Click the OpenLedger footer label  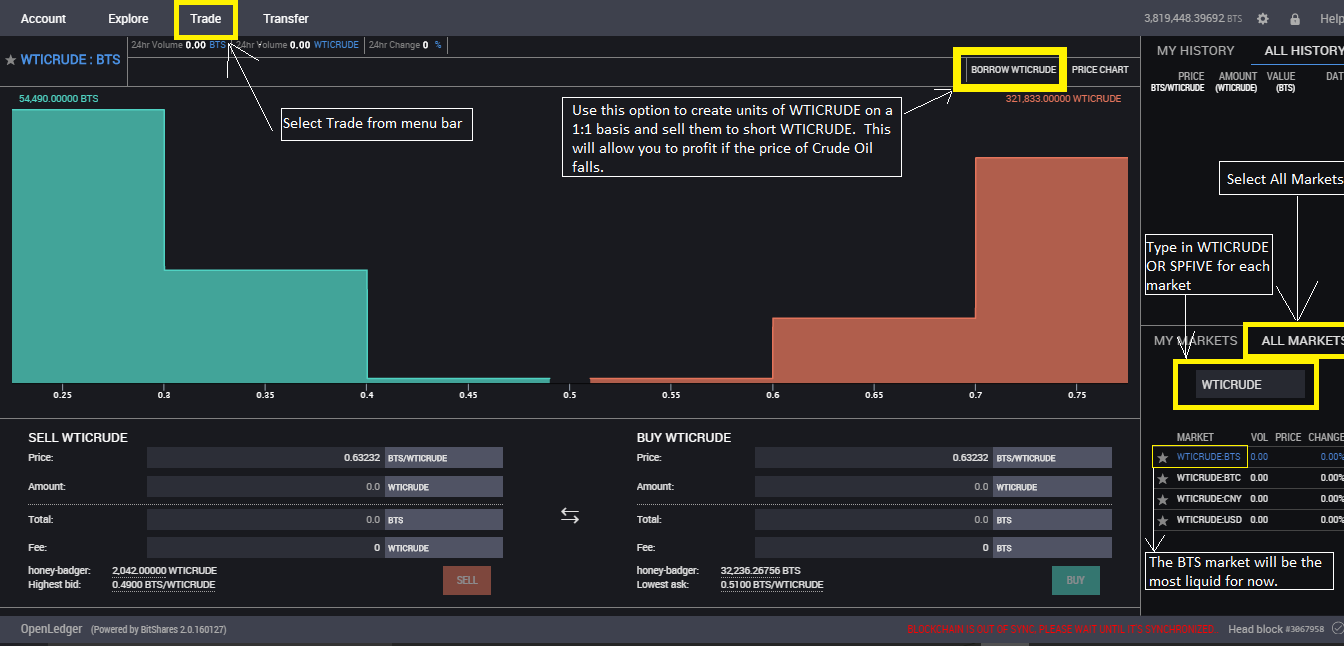(51, 629)
